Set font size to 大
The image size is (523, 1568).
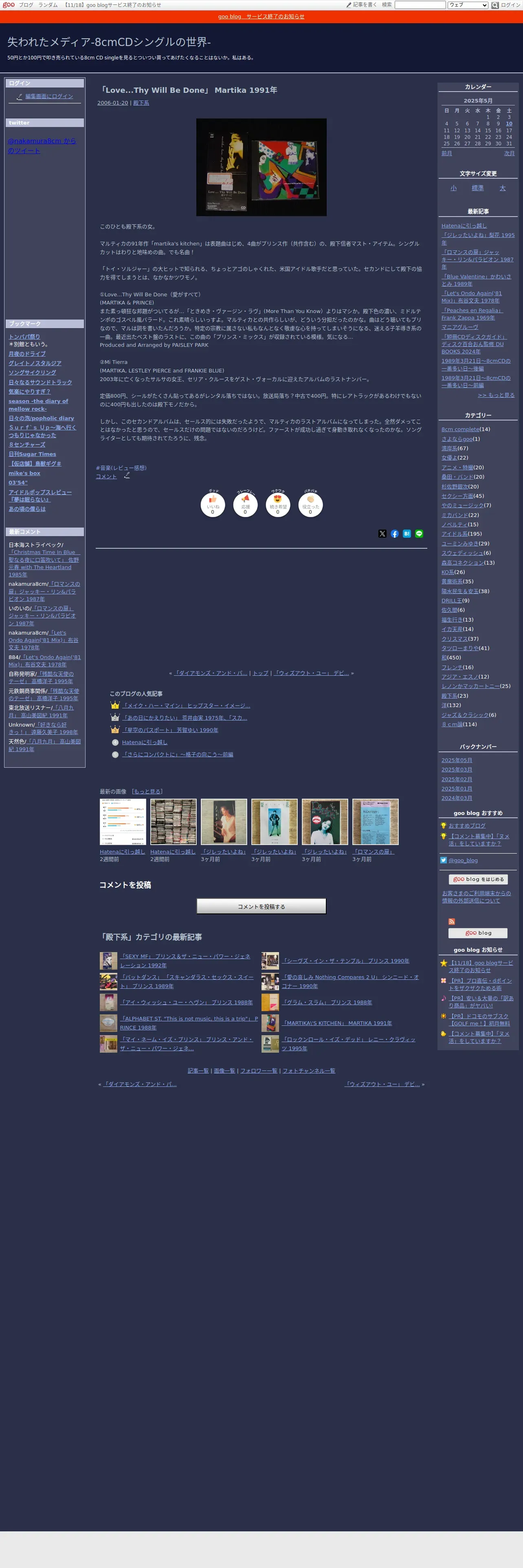point(502,188)
